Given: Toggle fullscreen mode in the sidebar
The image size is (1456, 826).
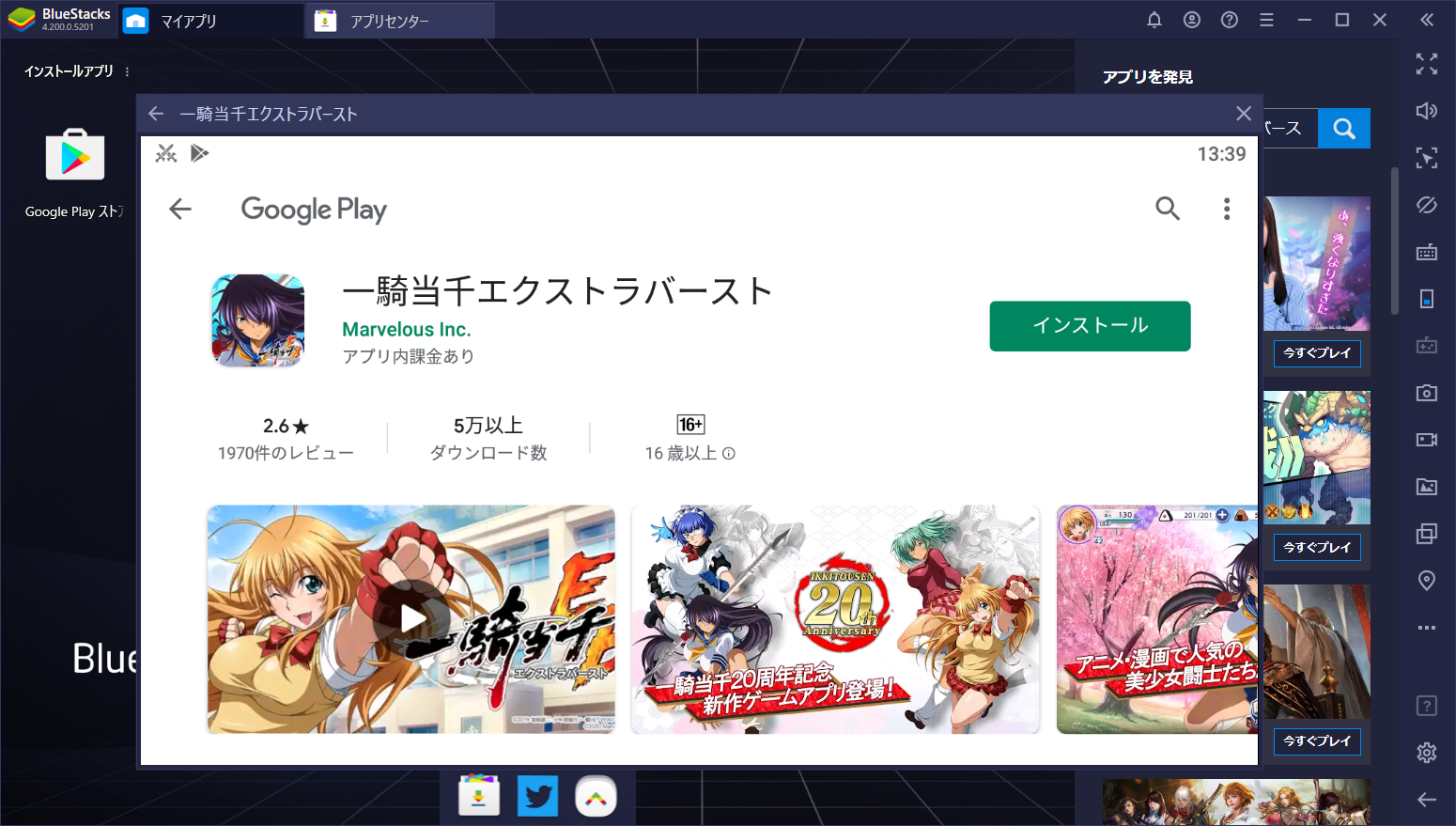Looking at the screenshot, I should pyautogui.click(x=1427, y=64).
